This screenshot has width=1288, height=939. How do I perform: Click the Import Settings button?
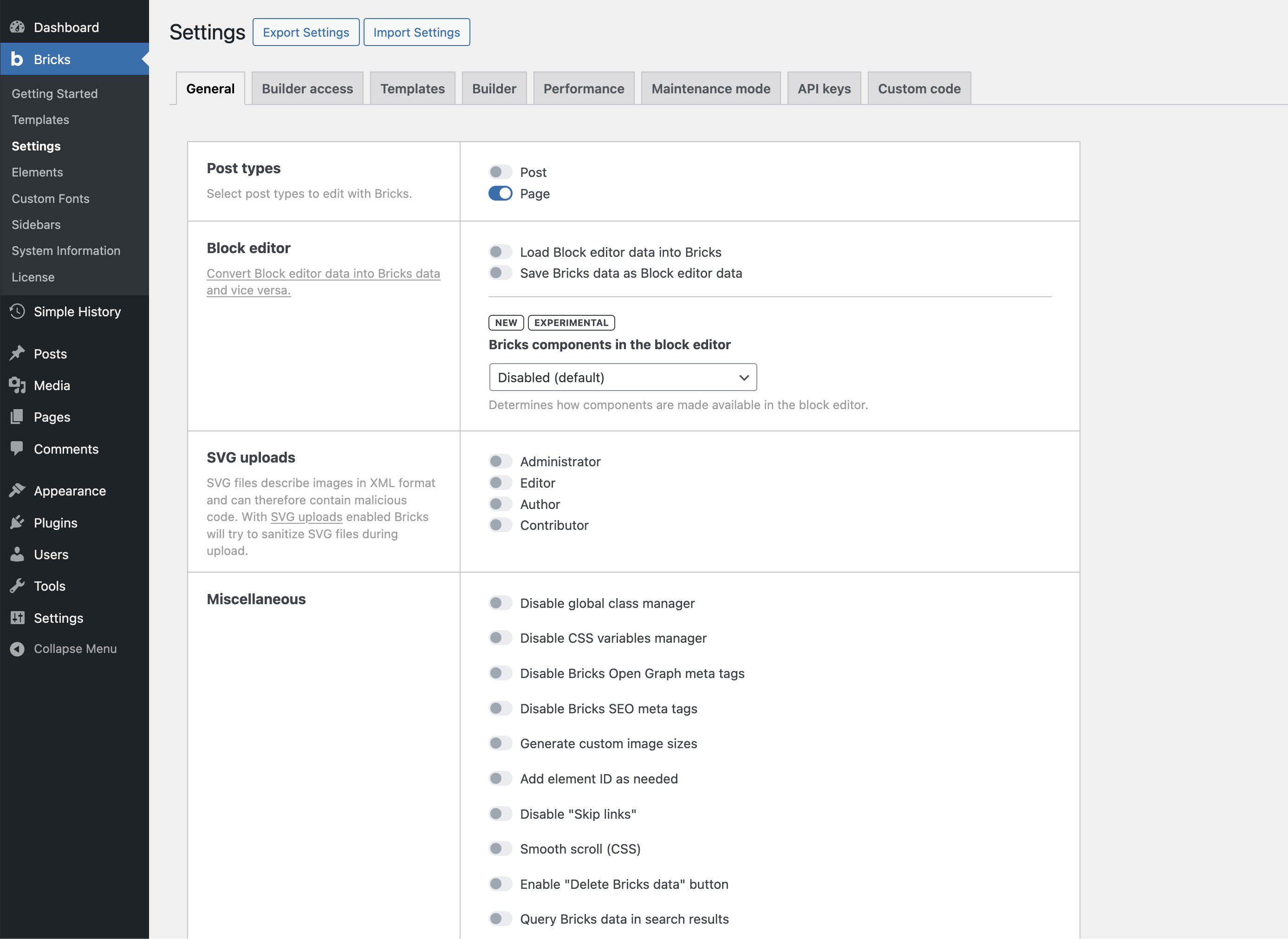pos(416,33)
